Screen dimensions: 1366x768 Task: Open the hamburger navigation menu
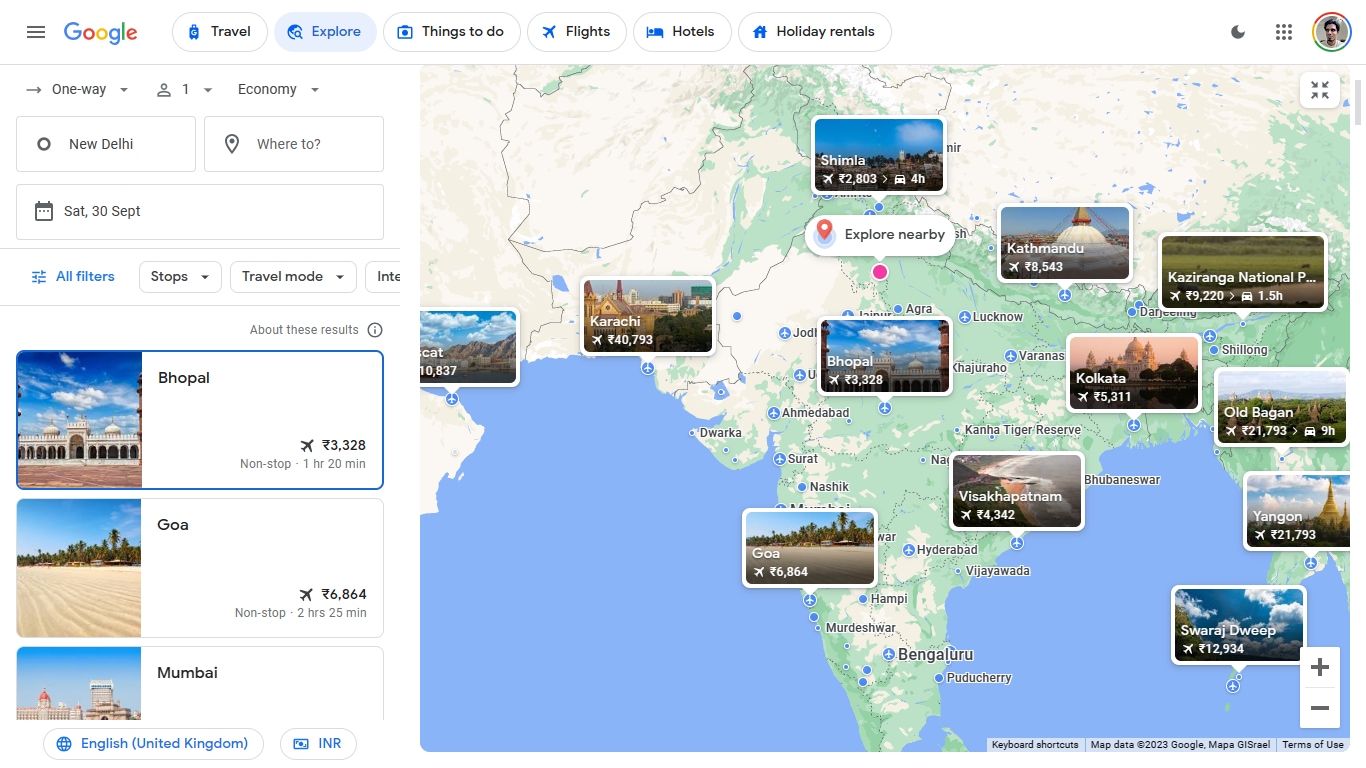coord(36,31)
